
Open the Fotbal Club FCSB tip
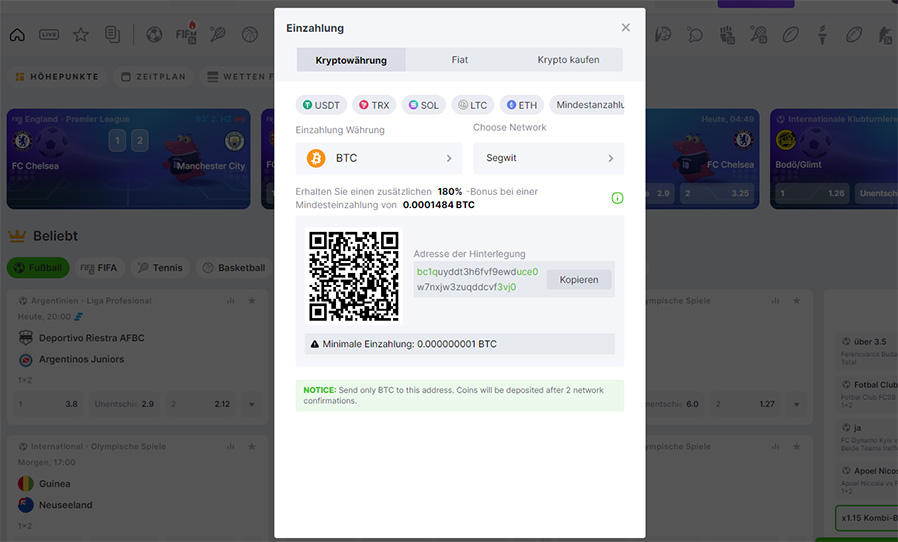point(869,393)
